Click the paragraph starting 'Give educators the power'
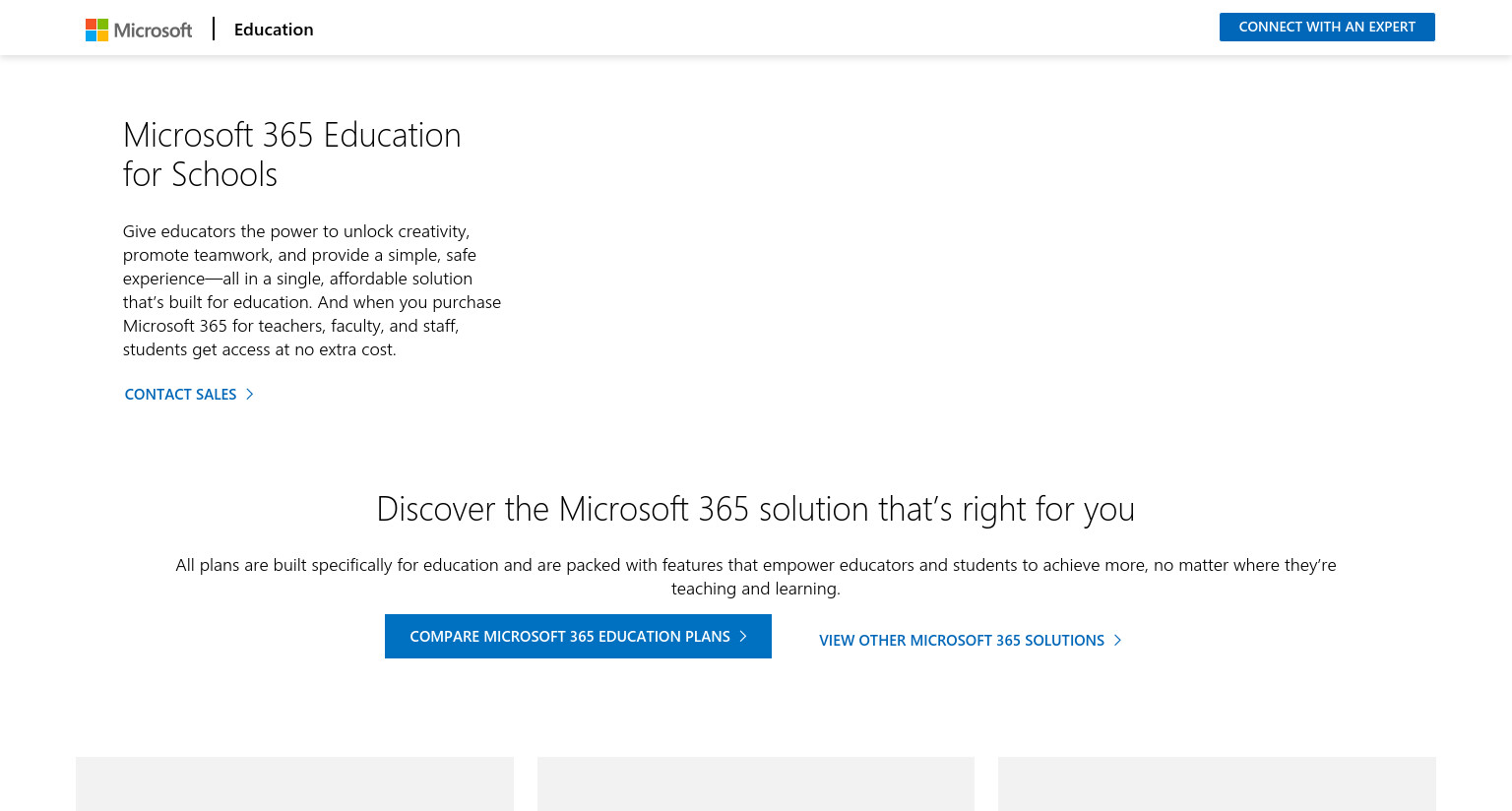The width and height of the screenshot is (1512, 811). point(312,290)
